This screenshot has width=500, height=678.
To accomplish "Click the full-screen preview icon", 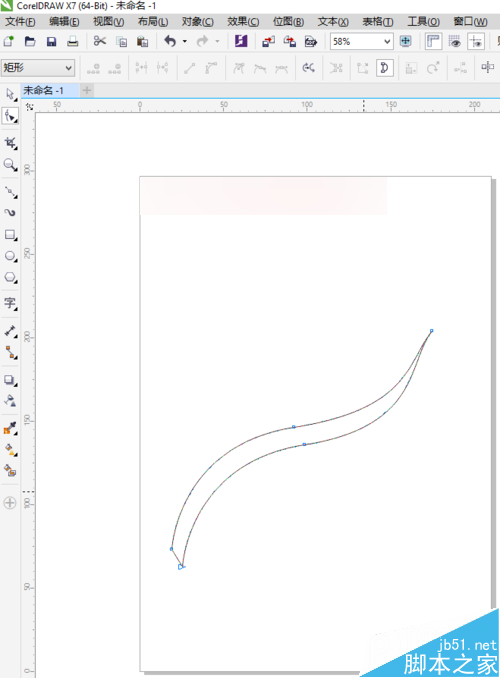I will click(x=405, y=42).
